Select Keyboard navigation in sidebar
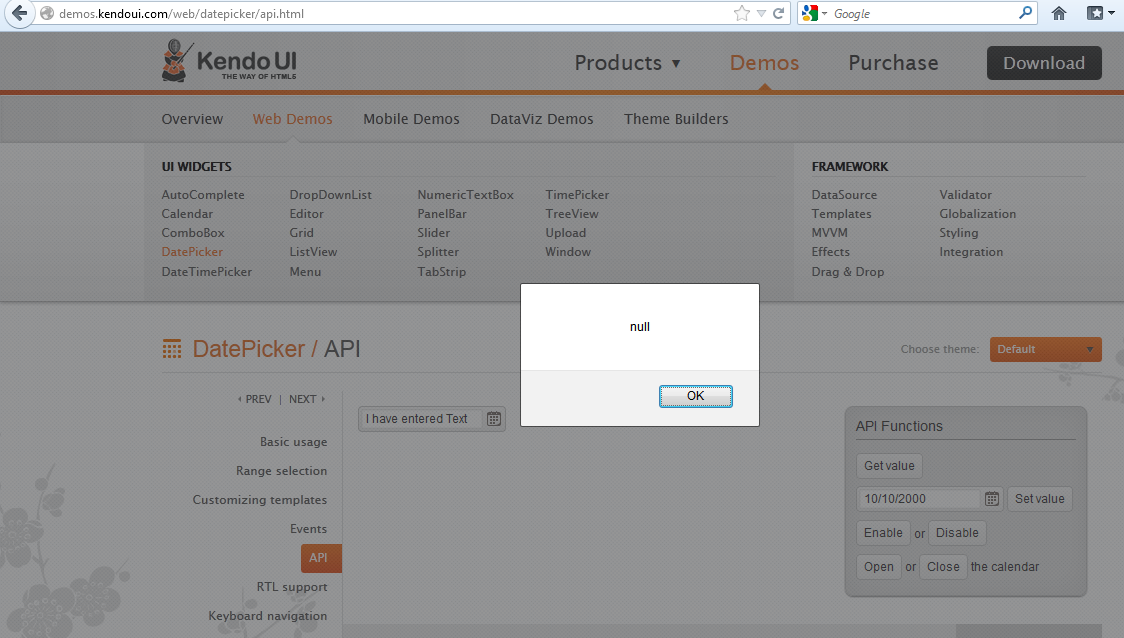The height and width of the screenshot is (638, 1124). 267,616
